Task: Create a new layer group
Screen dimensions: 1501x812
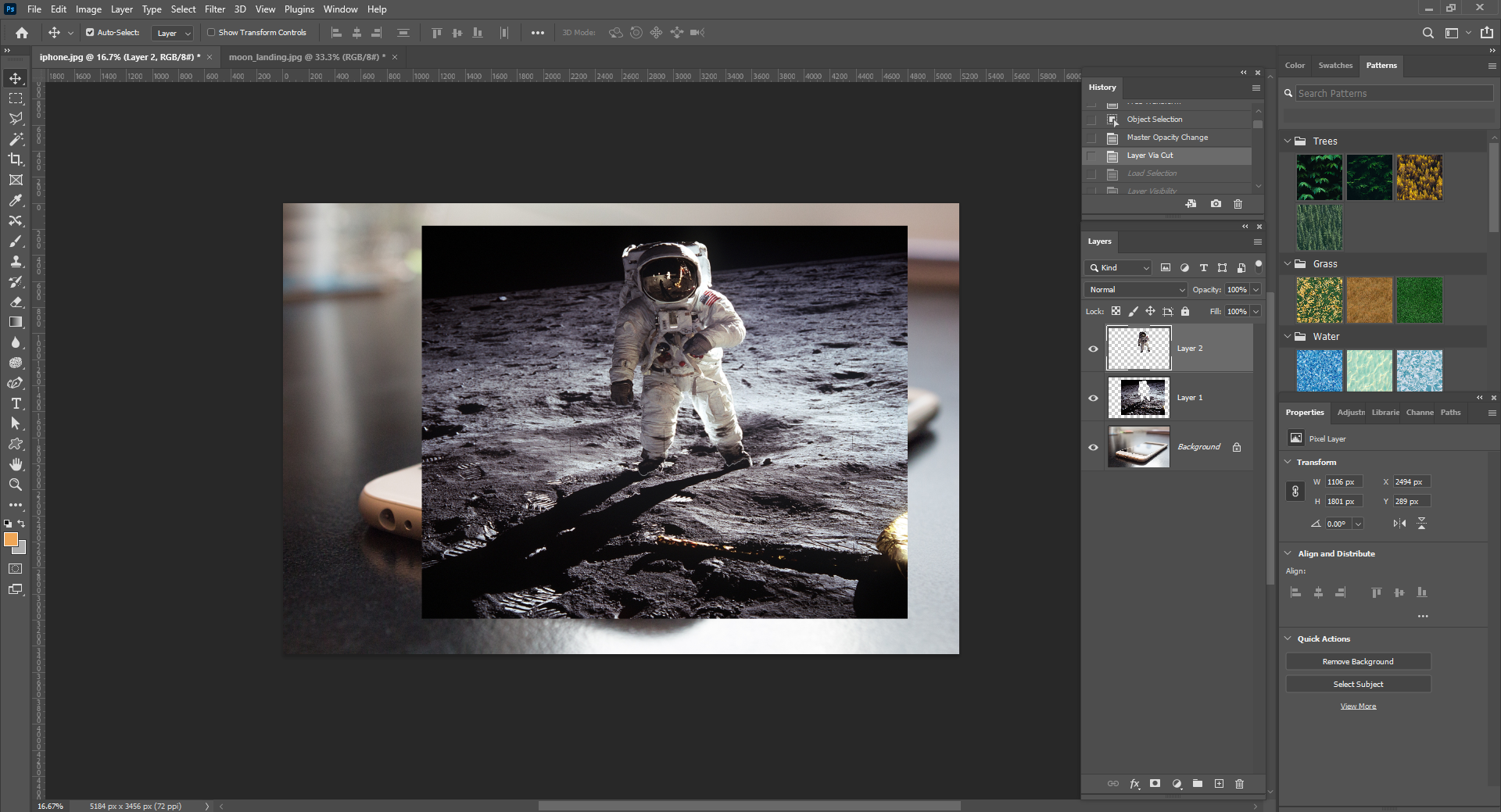Action: click(x=1197, y=784)
